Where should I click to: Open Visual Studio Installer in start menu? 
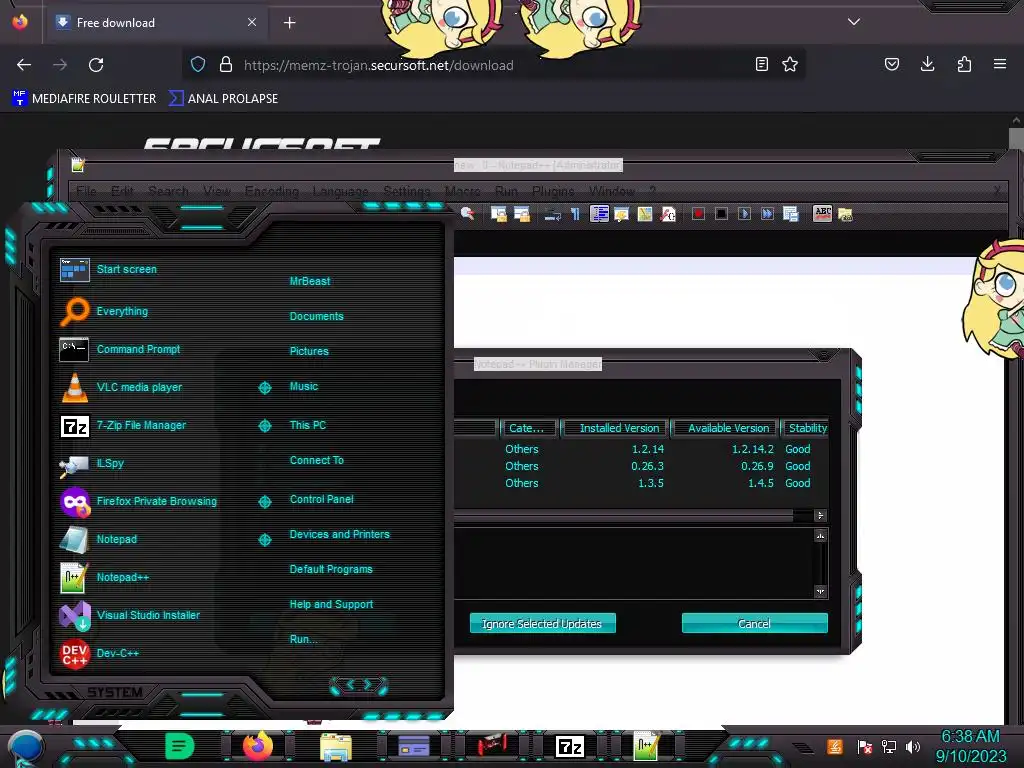129,615
